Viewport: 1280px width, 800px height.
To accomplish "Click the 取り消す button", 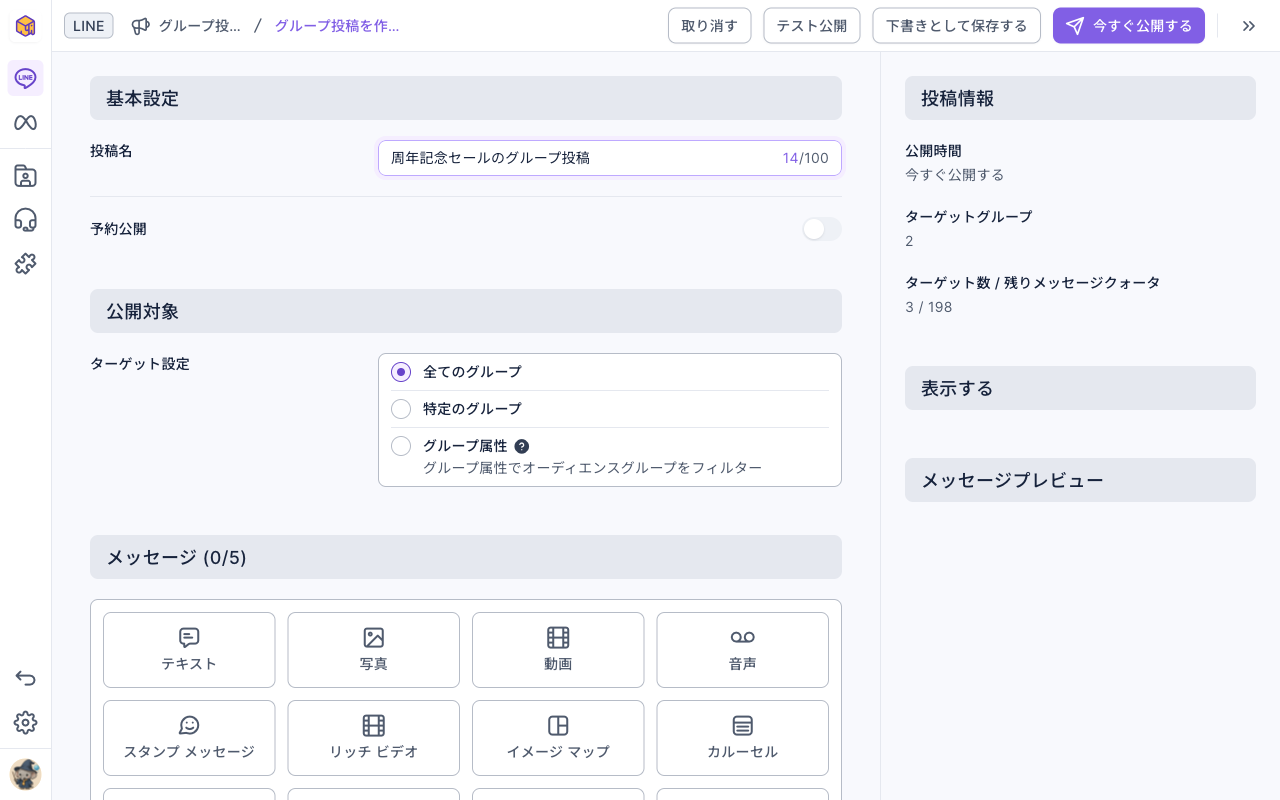I will pos(709,26).
